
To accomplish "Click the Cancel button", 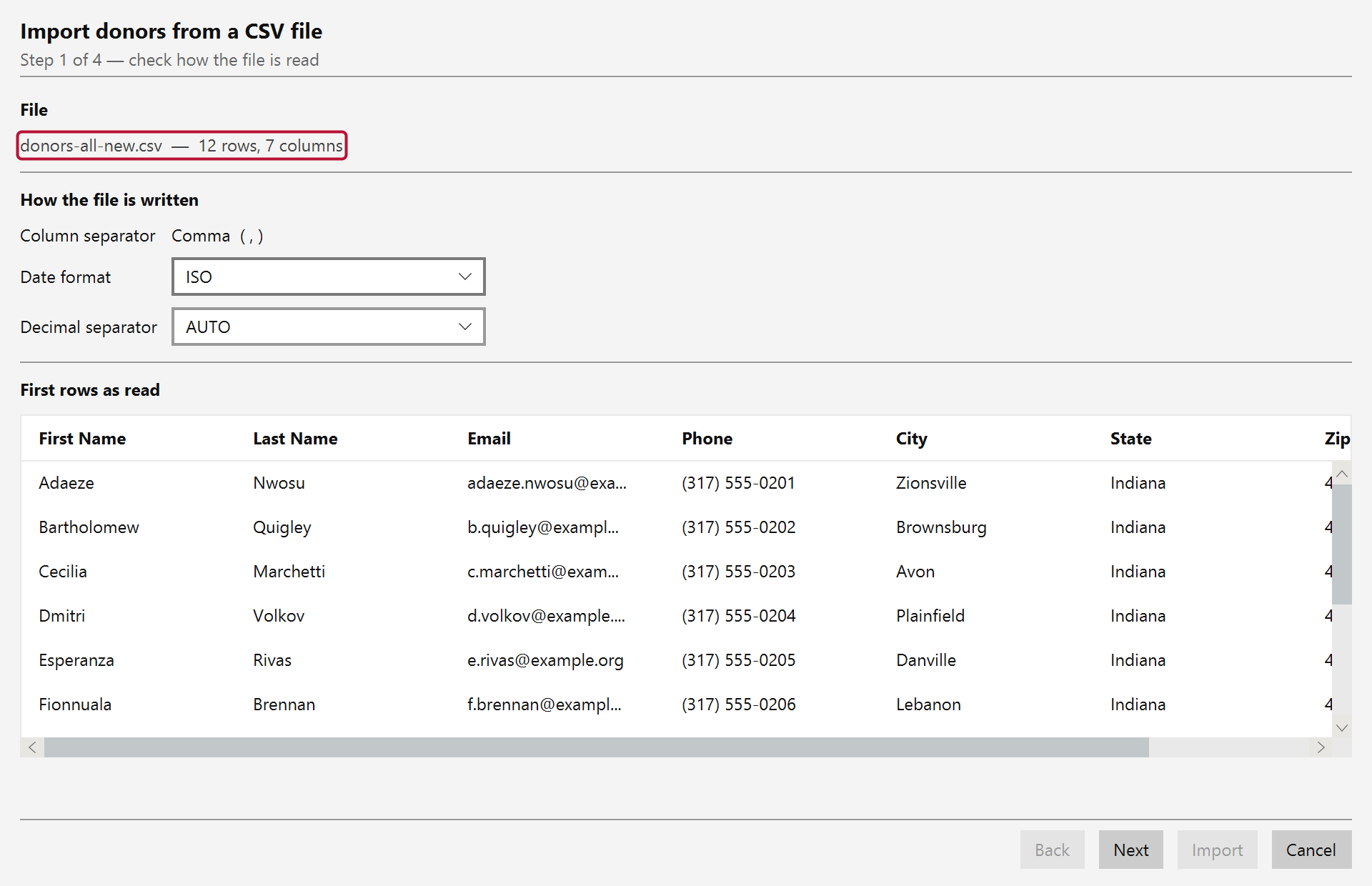I will pos(1311,850).
